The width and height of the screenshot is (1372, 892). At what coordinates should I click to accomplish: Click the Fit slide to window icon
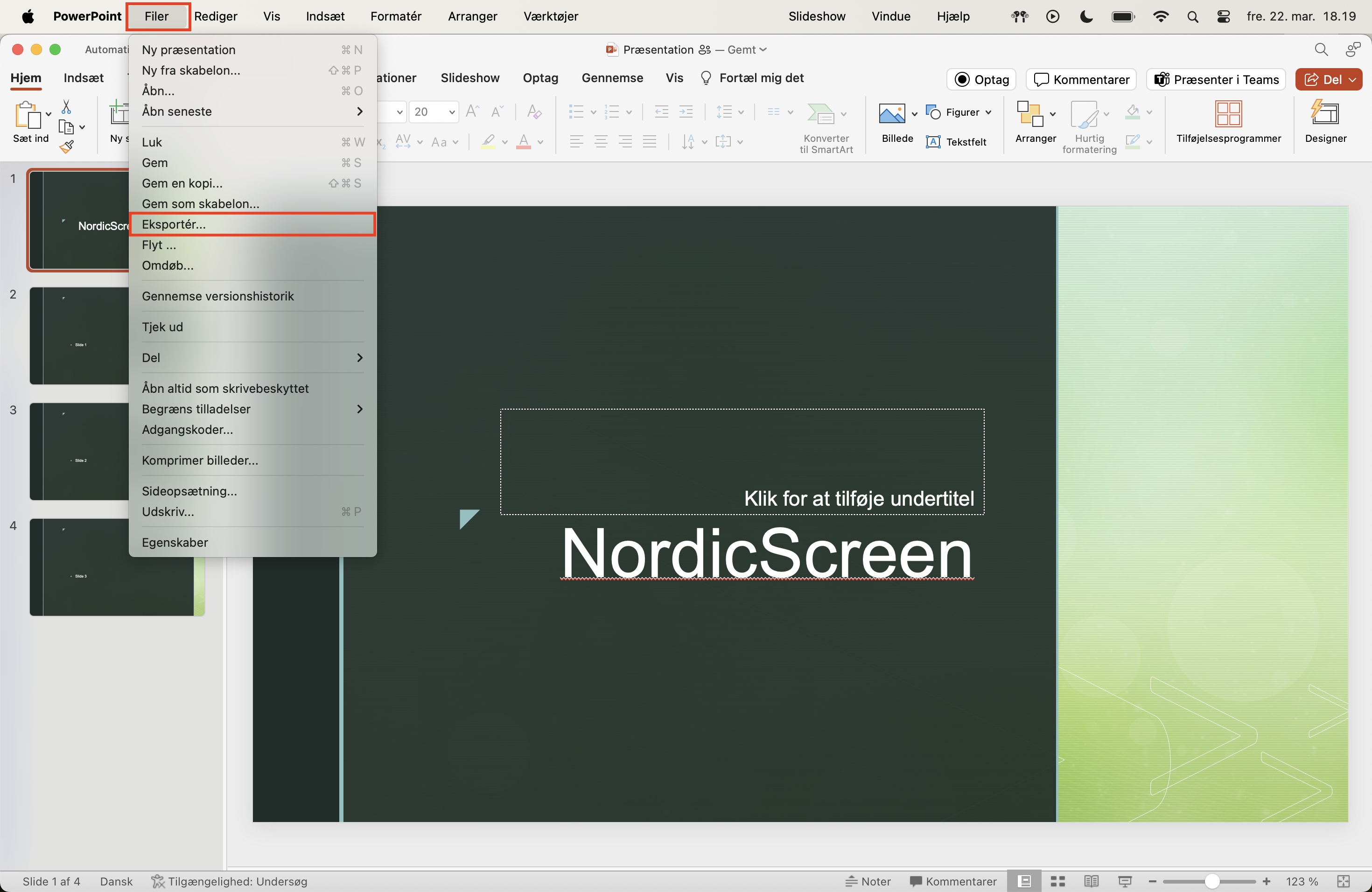pyautogui.click(x=1343, y=881)
